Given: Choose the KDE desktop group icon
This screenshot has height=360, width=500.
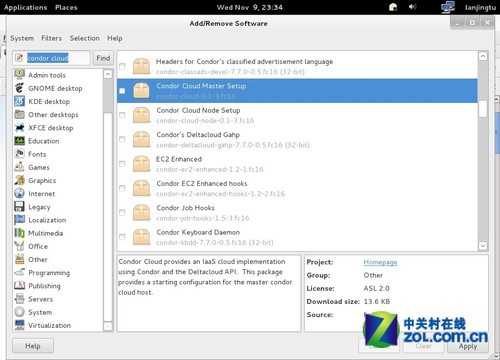Looking at the screenshot, I should 19,101.
